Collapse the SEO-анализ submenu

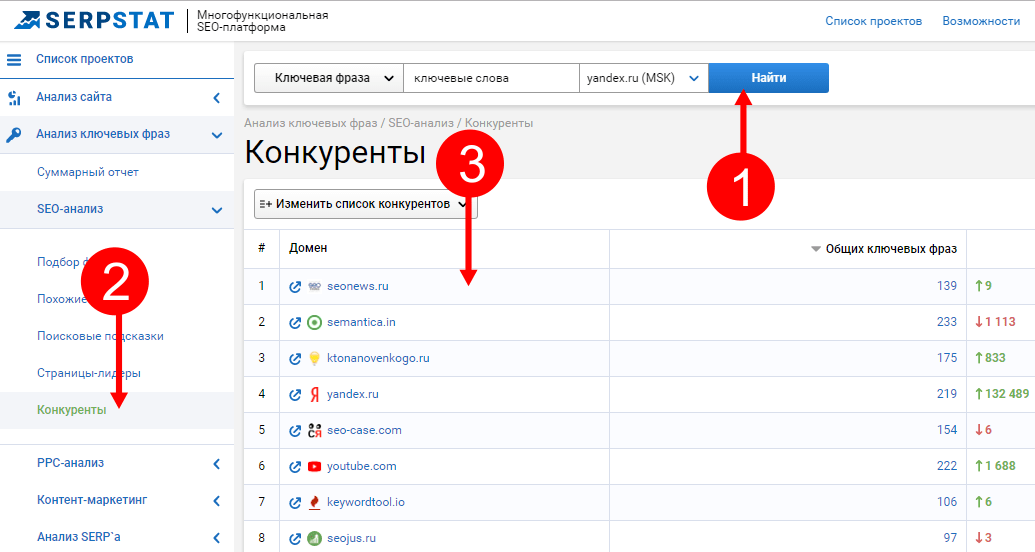217,210
